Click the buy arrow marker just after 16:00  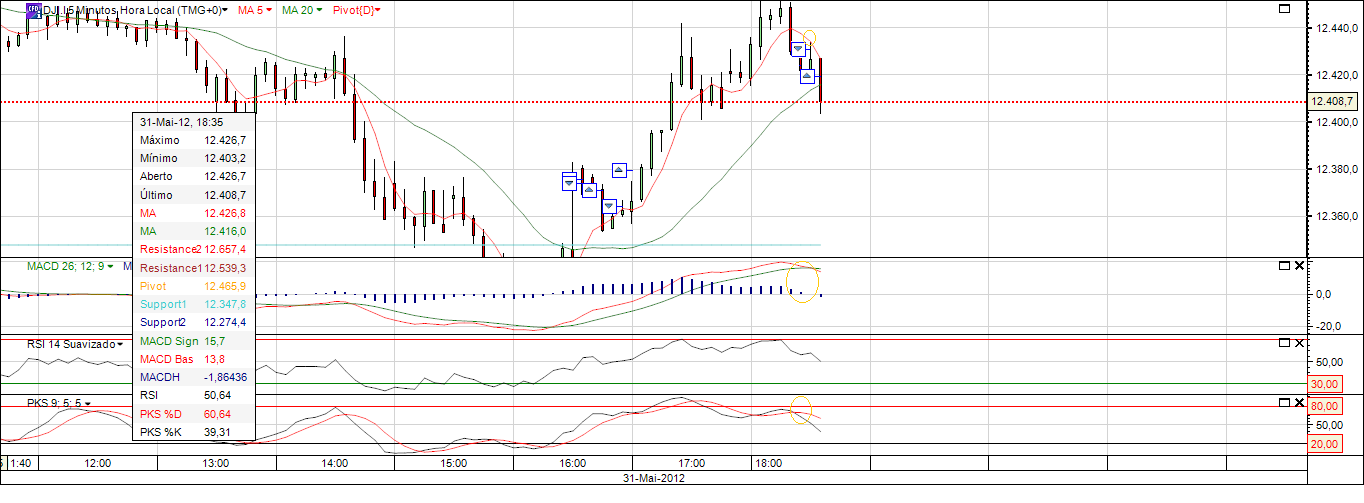coord(589,190)
